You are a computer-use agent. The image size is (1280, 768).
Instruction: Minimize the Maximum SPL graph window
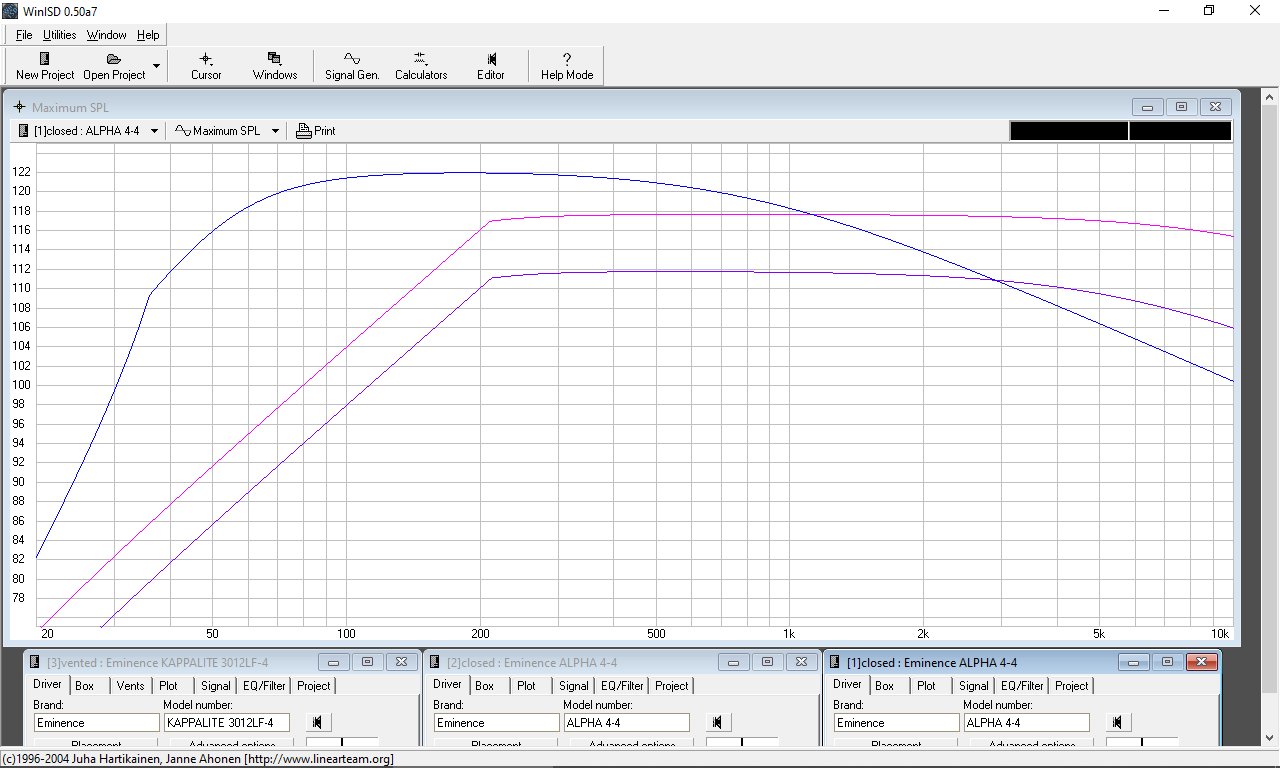tap(1147, 107)
